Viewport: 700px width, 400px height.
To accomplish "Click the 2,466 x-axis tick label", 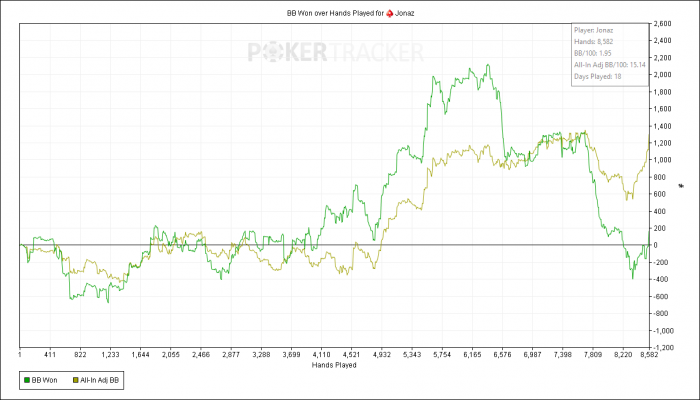I will (200, 355).
